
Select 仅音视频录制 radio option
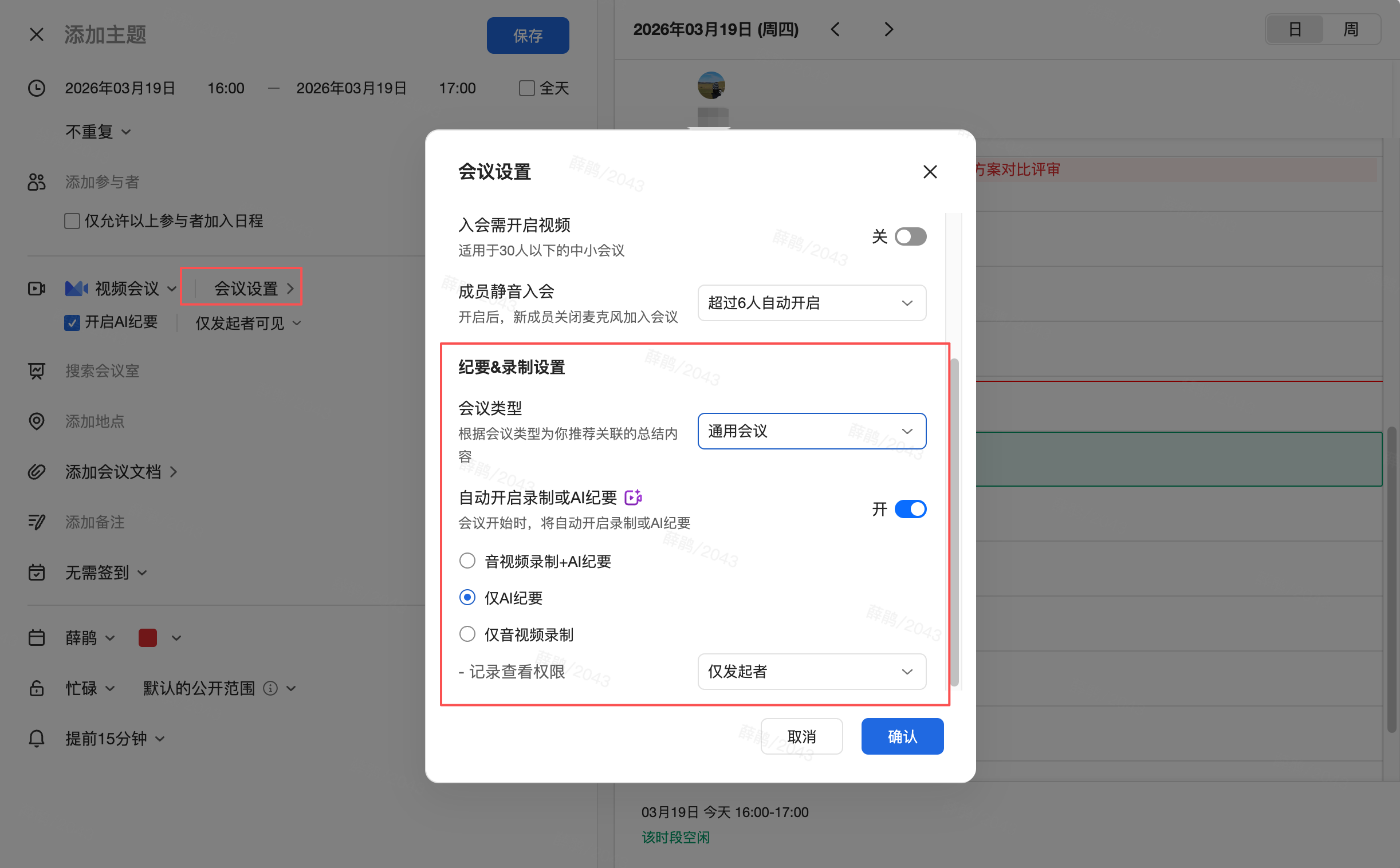click(467, 634)
